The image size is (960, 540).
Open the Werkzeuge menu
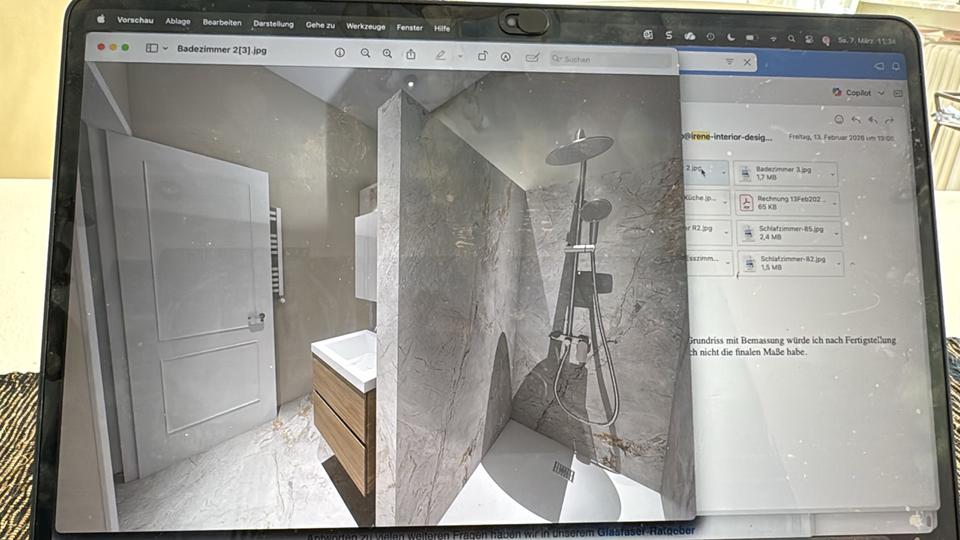[x=366, y=27]
